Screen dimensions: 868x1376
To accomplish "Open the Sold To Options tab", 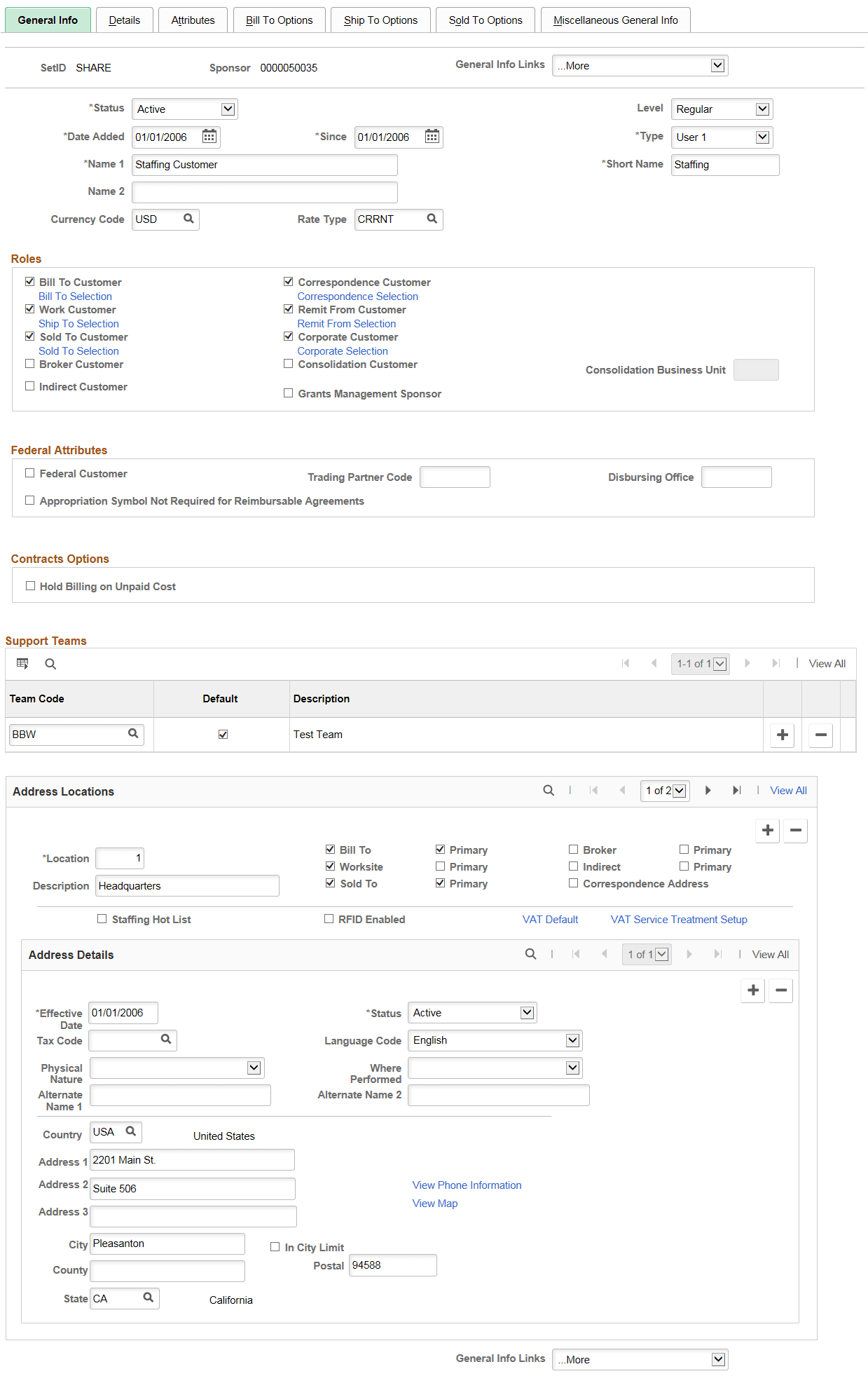I will coord(485,20).
